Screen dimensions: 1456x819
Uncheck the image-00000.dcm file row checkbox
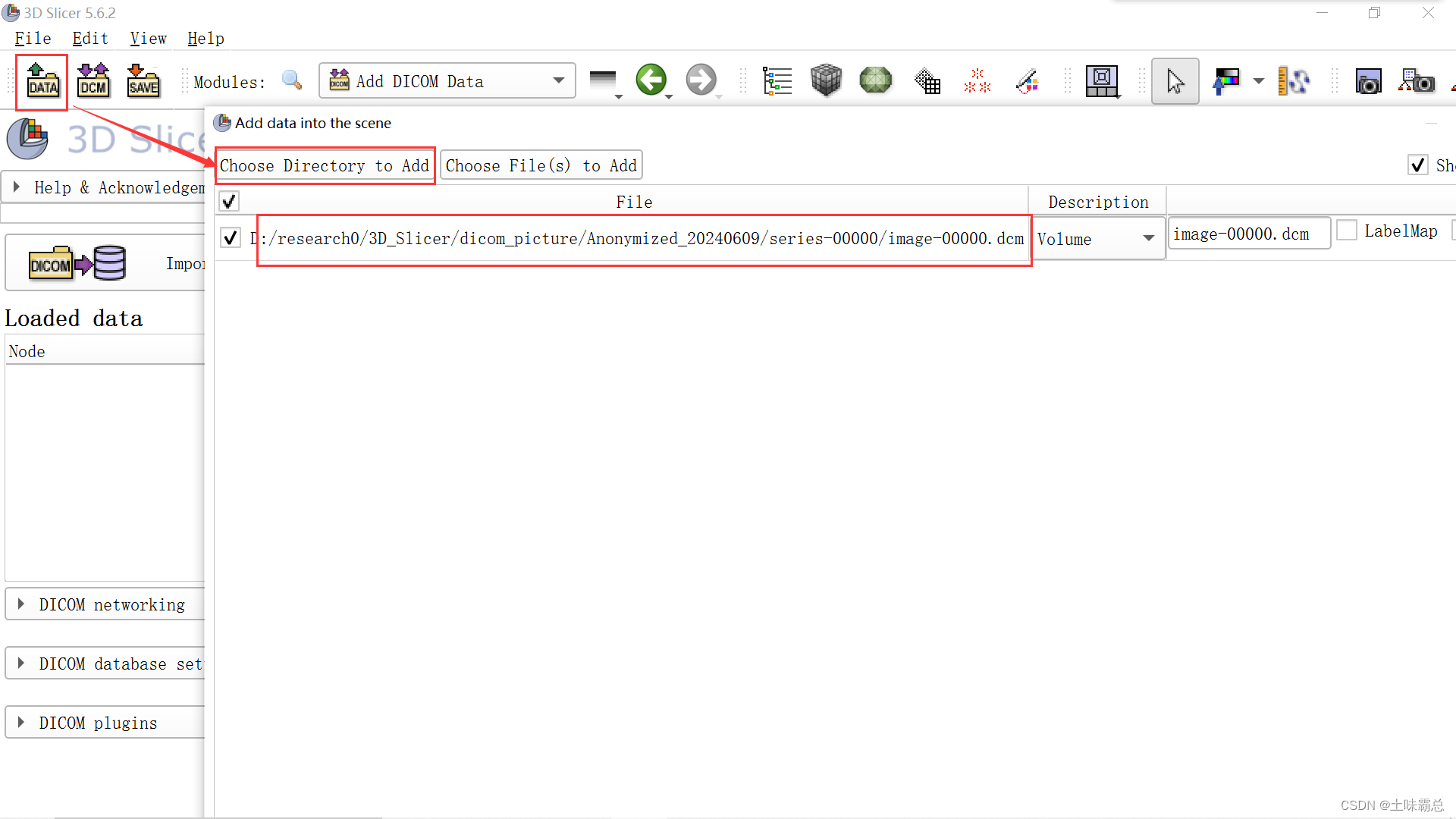coord(231,238)
